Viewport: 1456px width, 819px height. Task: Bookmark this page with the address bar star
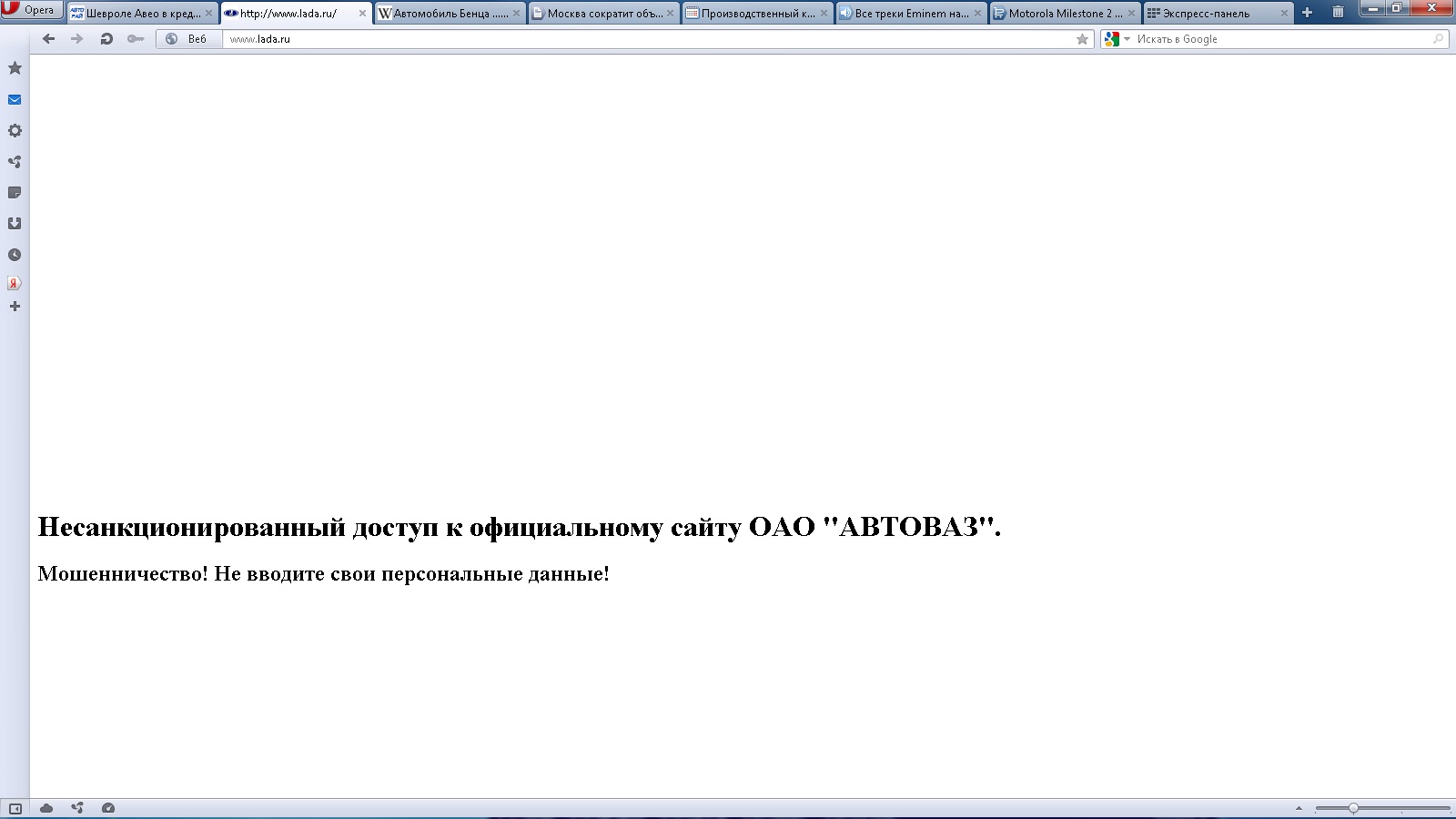[x=1082, y=39]
